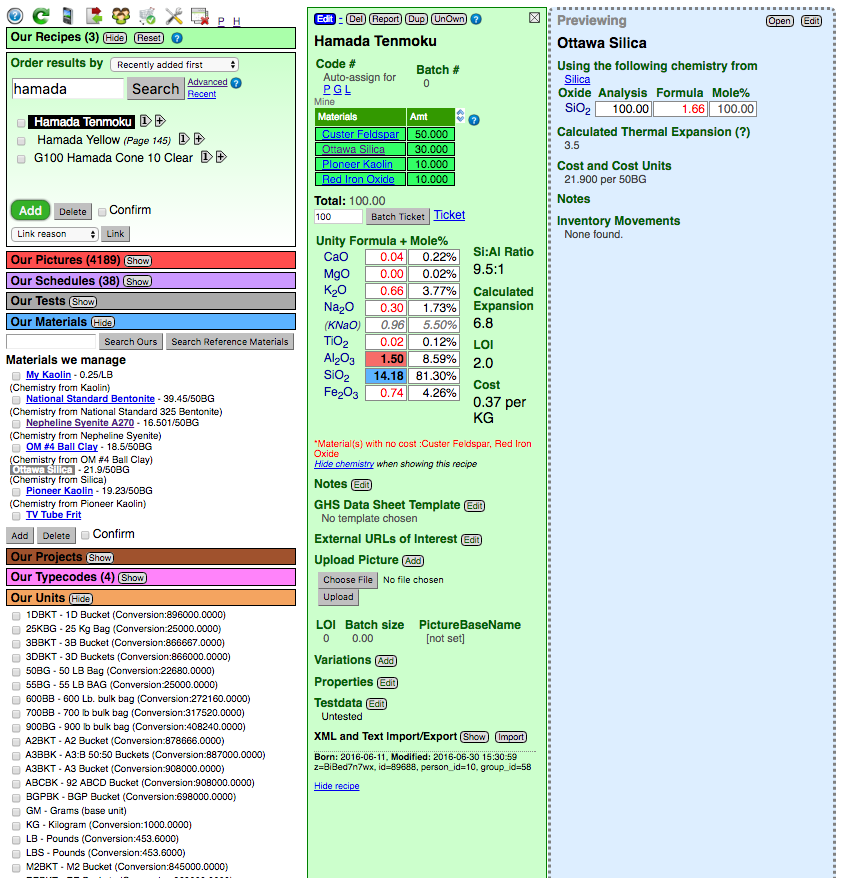Tick the Nepheline Syenite A270 checkbox
This screenshot has height=878, width=845.
coord(16,424)
